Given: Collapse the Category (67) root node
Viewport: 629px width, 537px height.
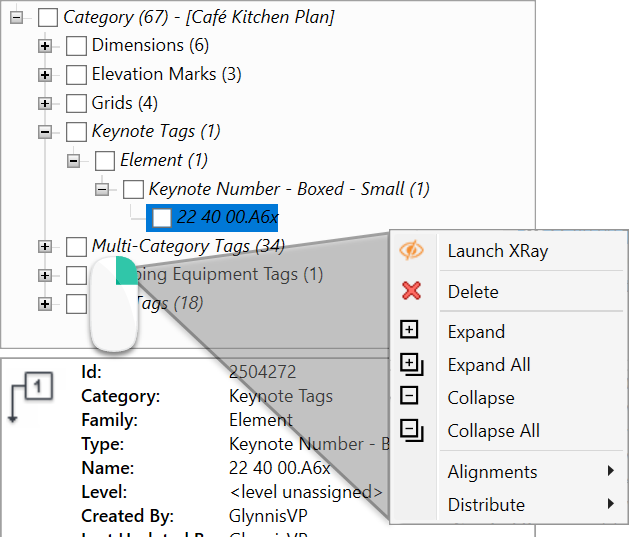Looking at the screenshot, I should click(x=16, y=17).
